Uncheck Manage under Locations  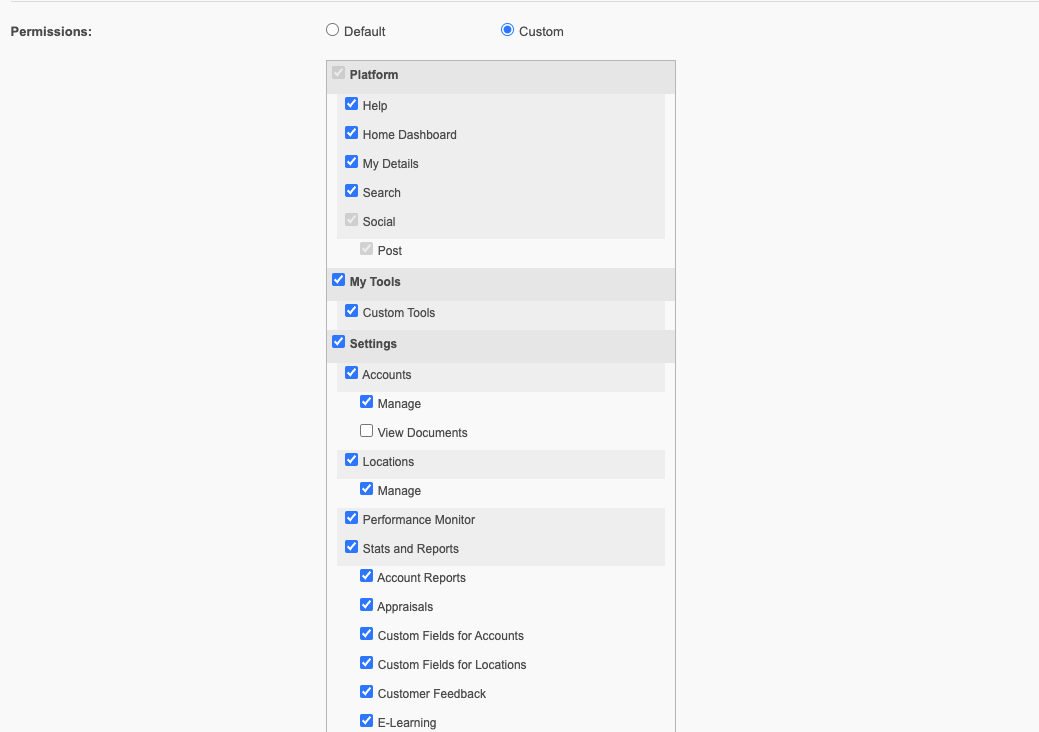point(366,489)
